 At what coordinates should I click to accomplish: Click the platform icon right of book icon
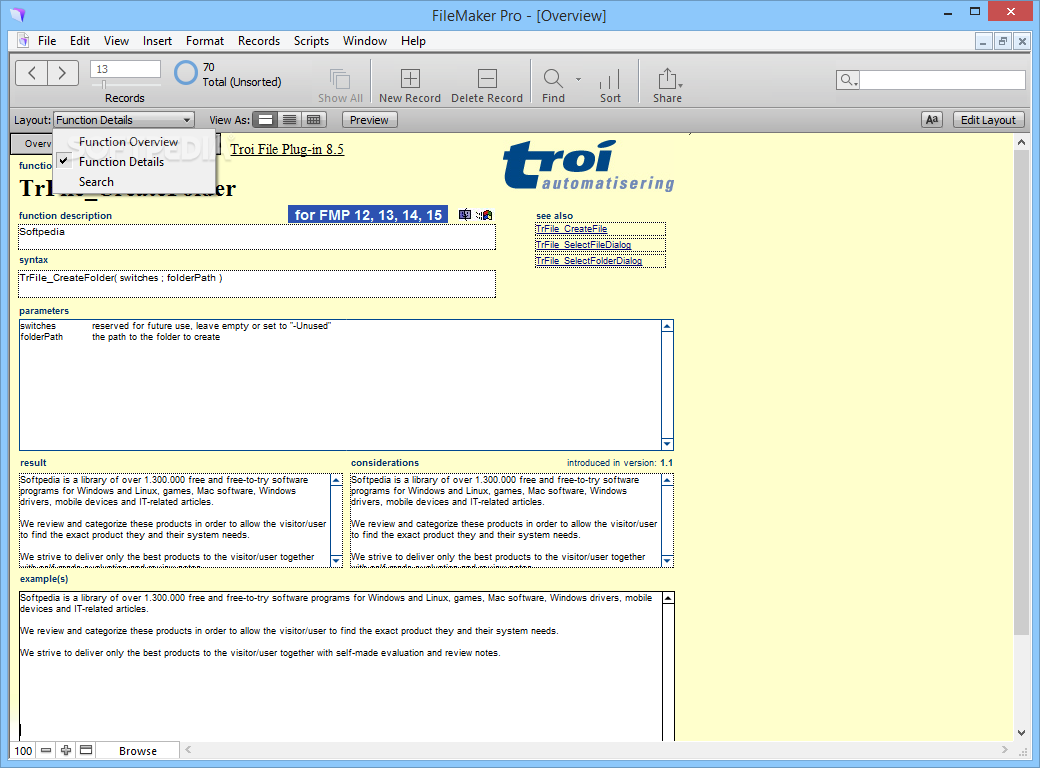point(485,214)
